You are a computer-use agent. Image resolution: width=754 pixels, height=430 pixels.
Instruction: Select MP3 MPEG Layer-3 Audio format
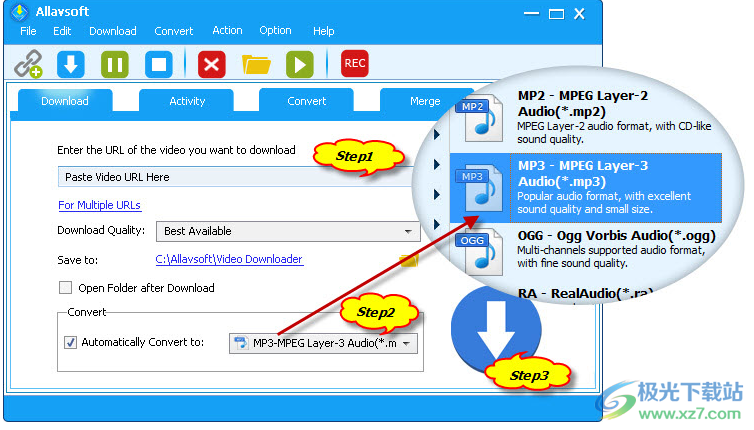(585, 188)
